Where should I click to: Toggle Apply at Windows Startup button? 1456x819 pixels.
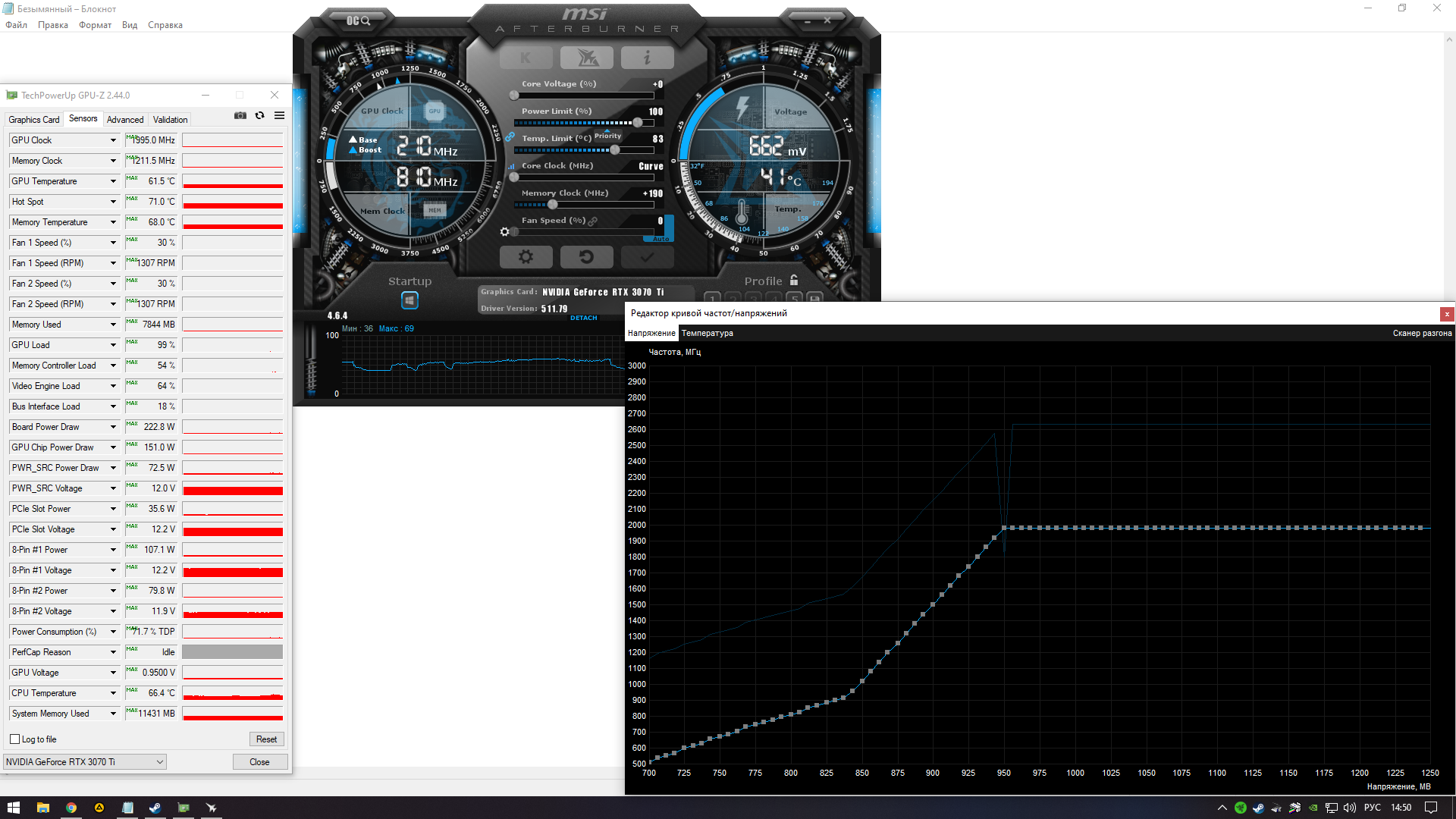click(409, 300)
